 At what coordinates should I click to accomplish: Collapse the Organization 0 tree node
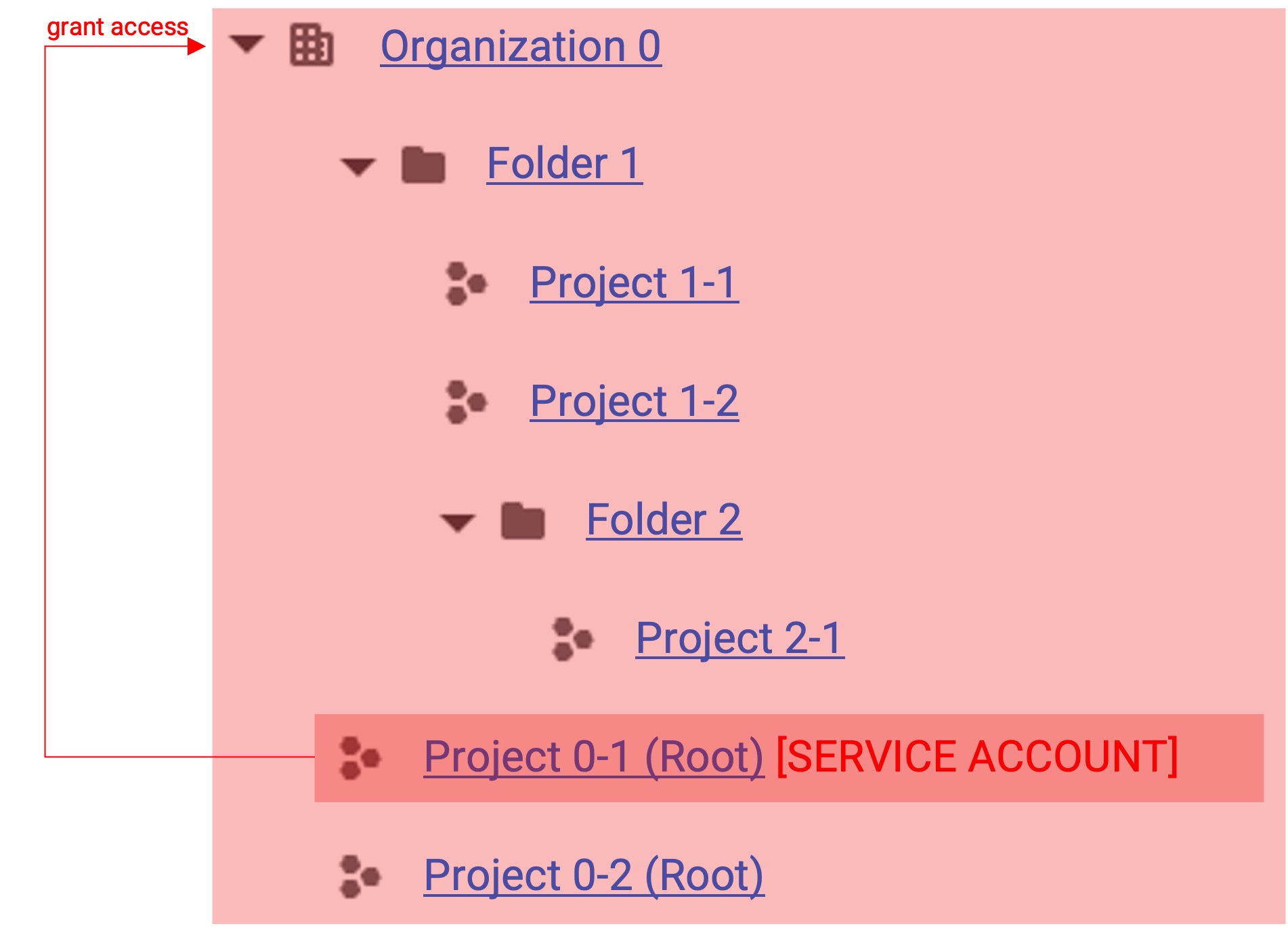point(246,45)
